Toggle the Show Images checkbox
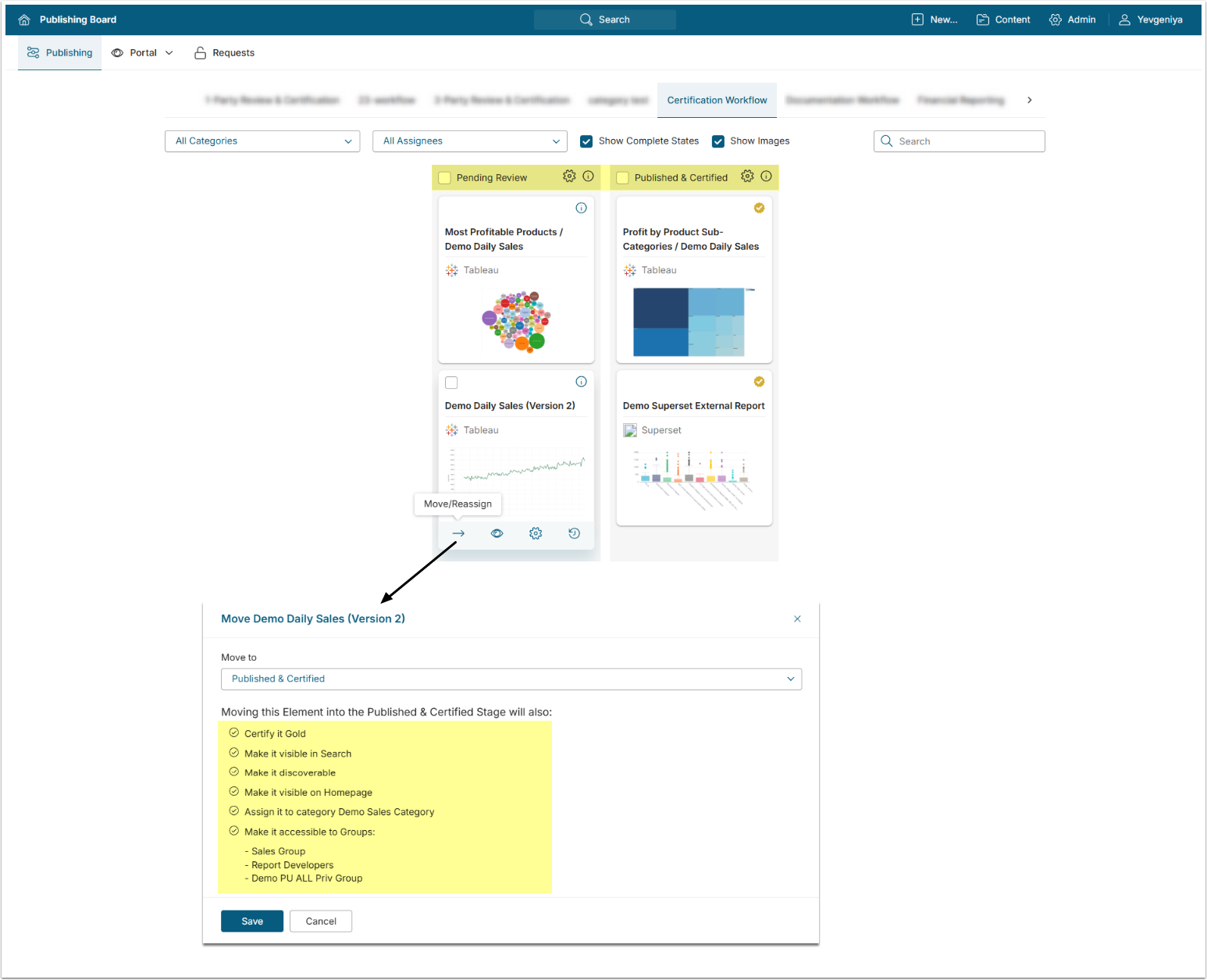Screen dimensions: 1207x980 (x=718, y=141)
